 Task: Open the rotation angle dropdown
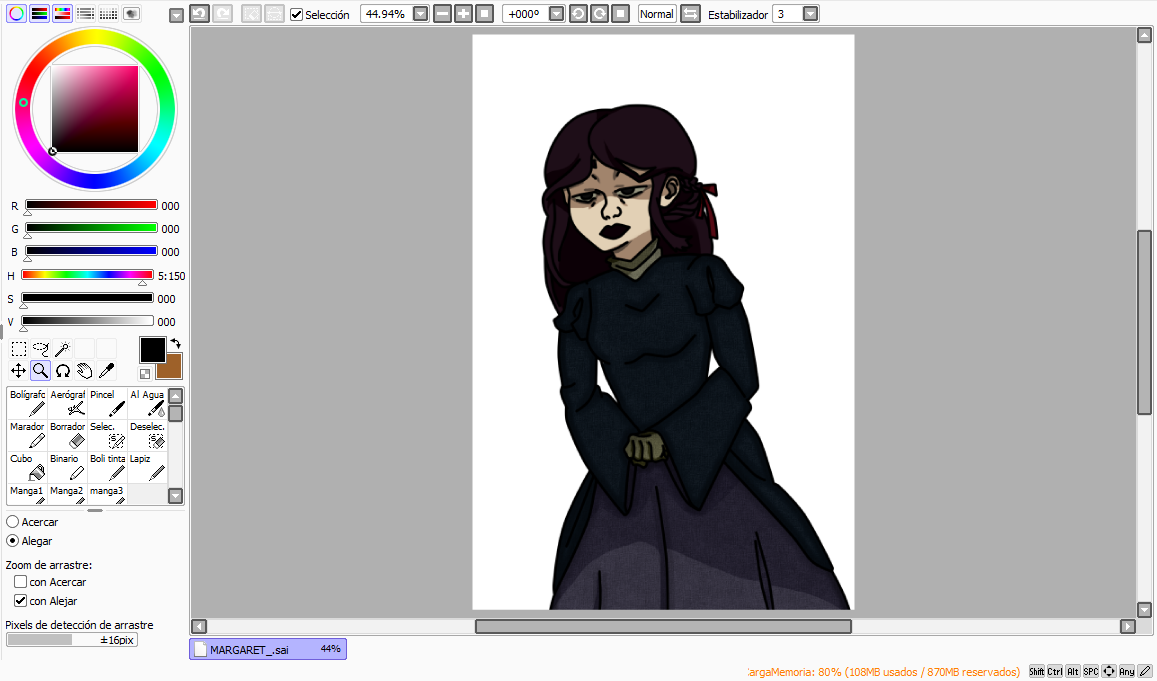[x=556, y=14]
